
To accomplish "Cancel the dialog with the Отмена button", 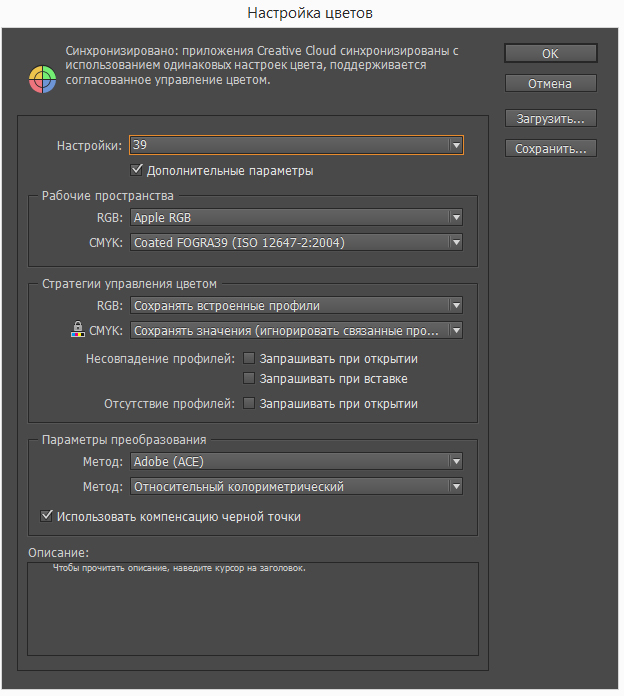I will (551, 83).
